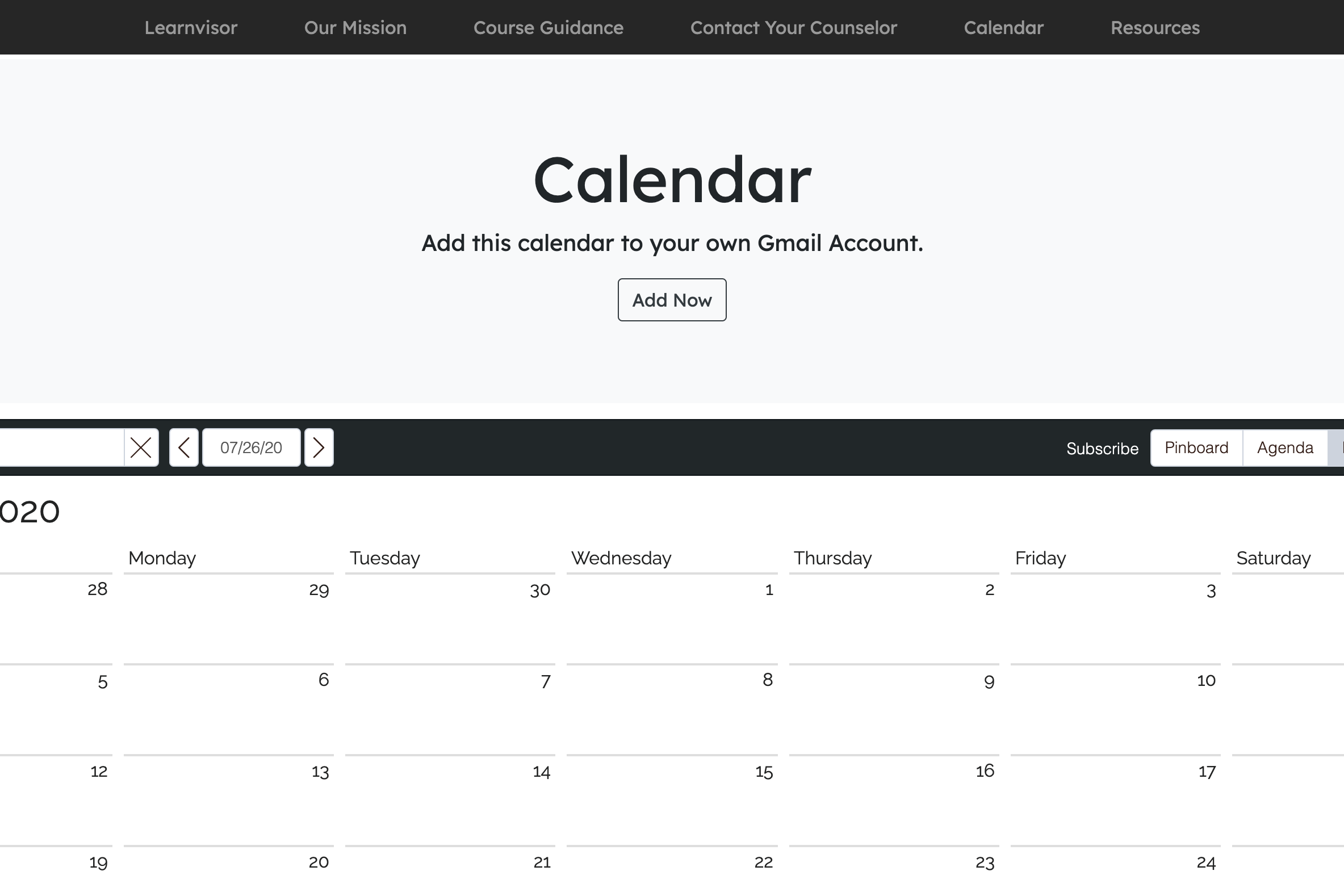The width and height of the screenshot is (1344, 896).
Task: Open the Our Mission page
Action: point(355,27)
